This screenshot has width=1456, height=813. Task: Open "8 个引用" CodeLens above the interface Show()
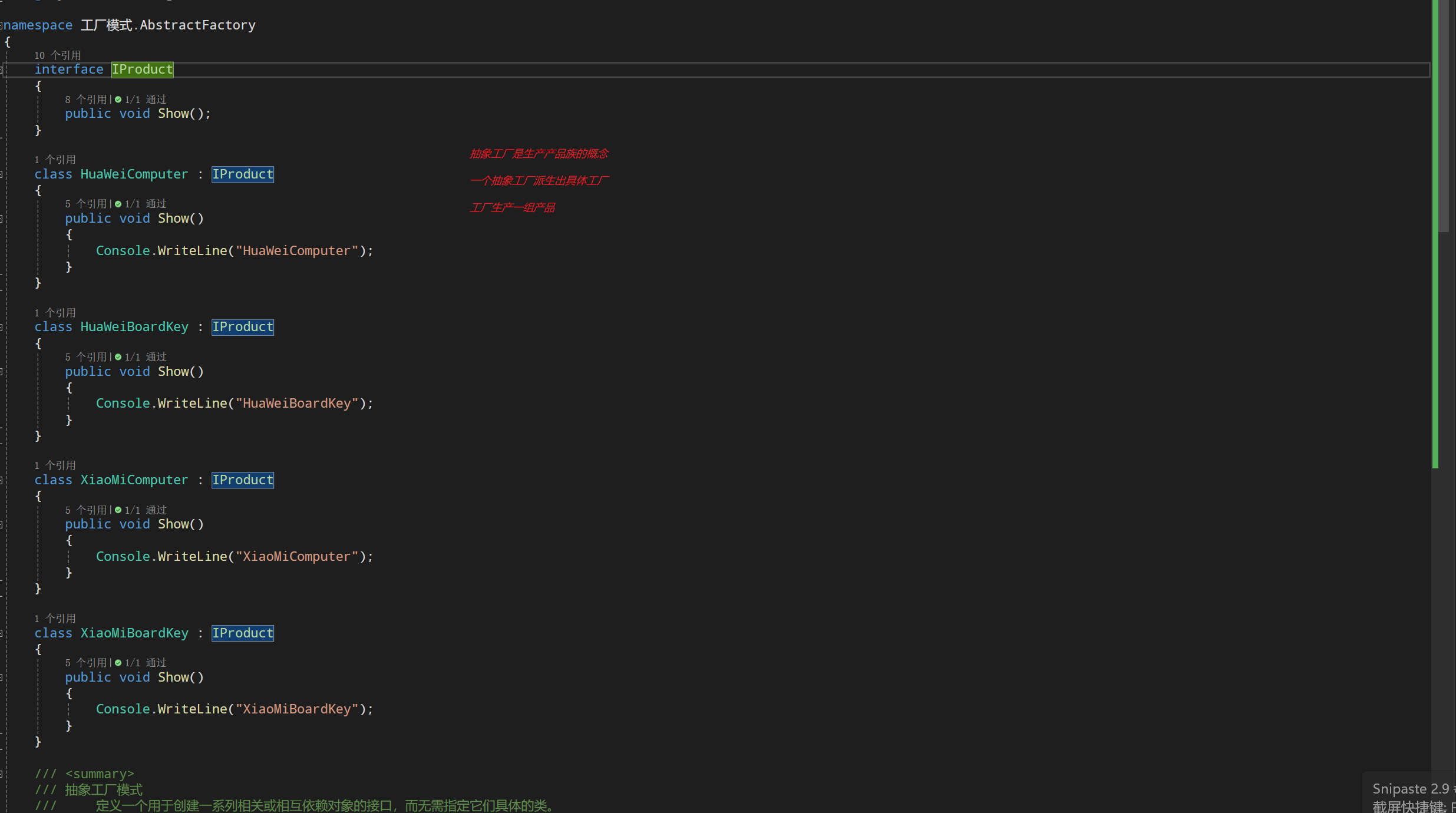pos(86,100)
